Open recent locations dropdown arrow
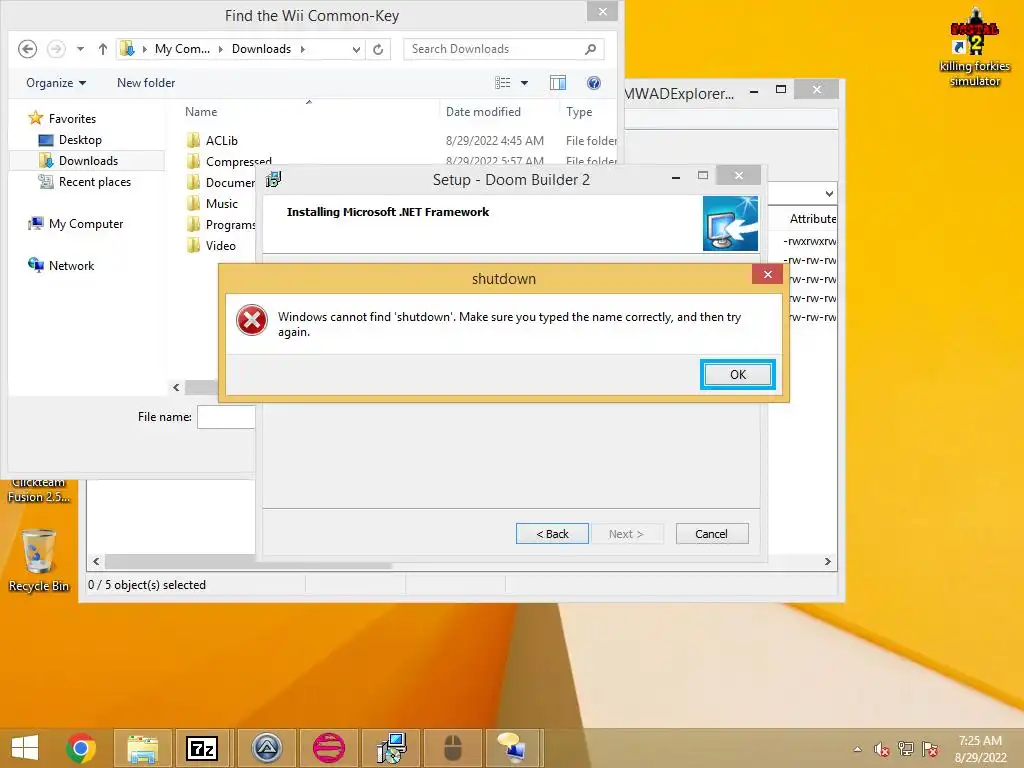The height and width of the screenshot is (768, 1024). (80, 49)
